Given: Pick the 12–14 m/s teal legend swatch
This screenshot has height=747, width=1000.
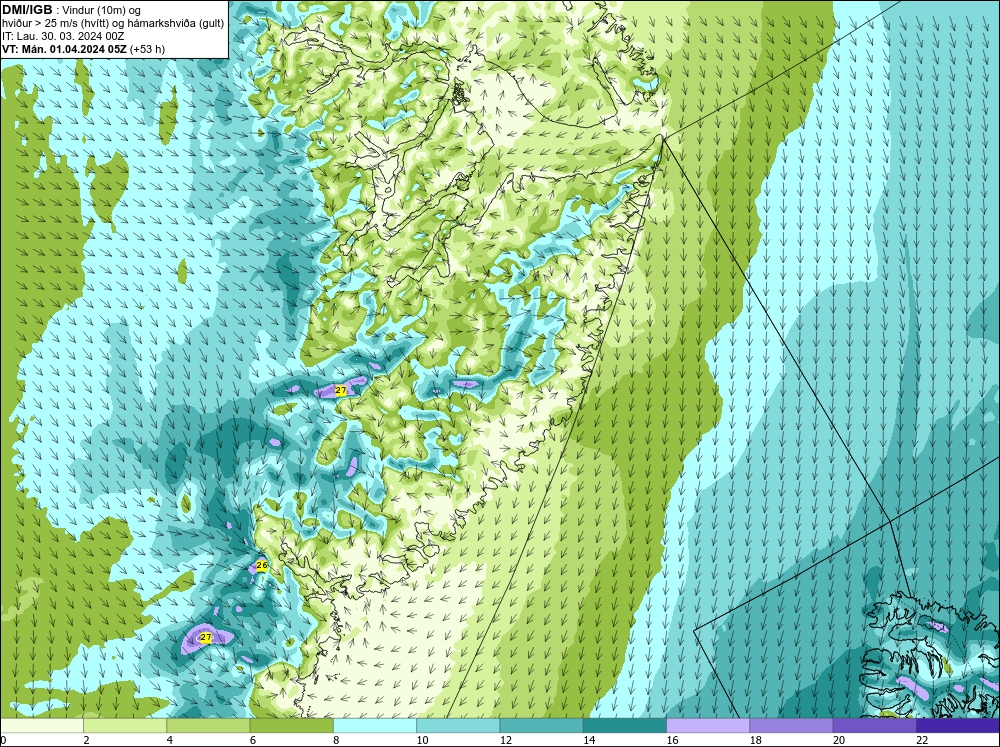Looking at the screenshot, I should (541, 725).
